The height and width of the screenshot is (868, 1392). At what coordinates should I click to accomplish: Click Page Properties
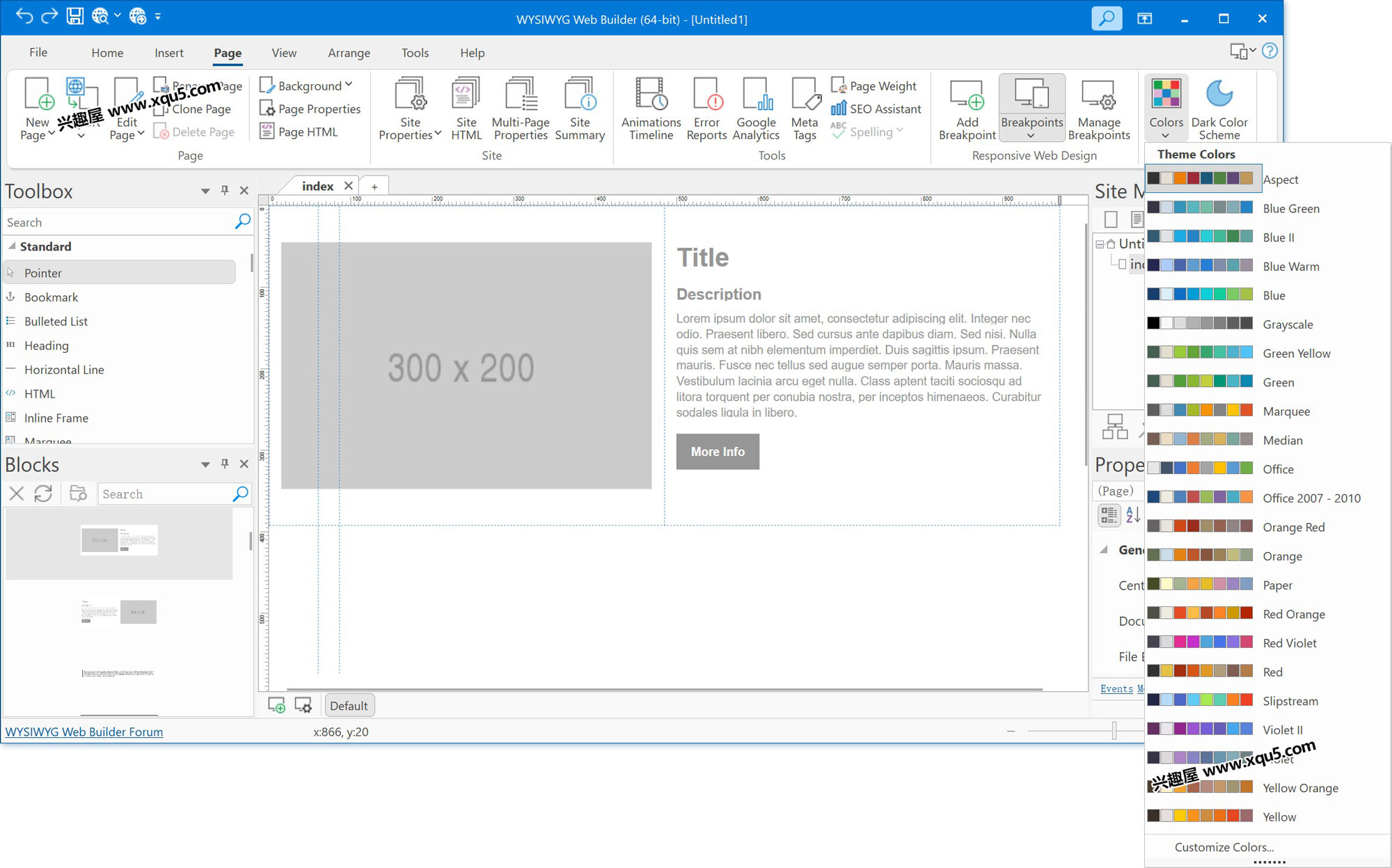[310, 109]
